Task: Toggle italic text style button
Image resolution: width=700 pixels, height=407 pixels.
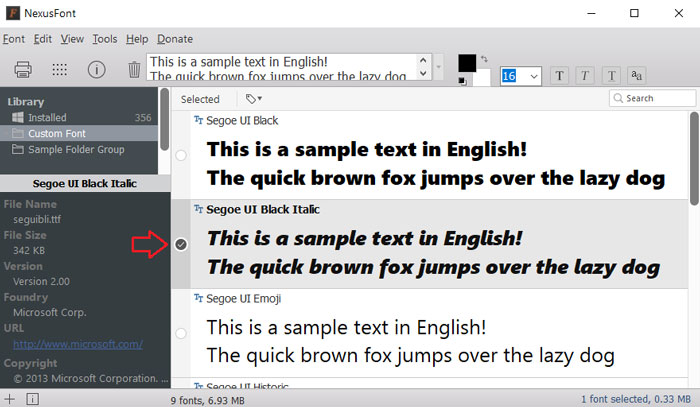Action: coord(585,75)
